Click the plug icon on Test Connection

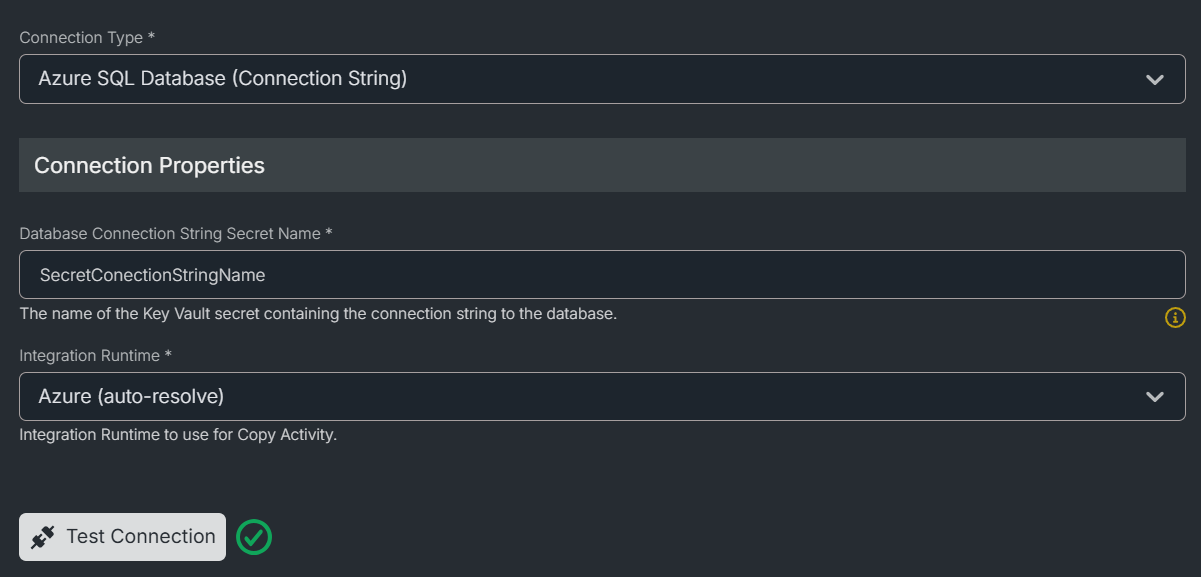tap(43, 537)
